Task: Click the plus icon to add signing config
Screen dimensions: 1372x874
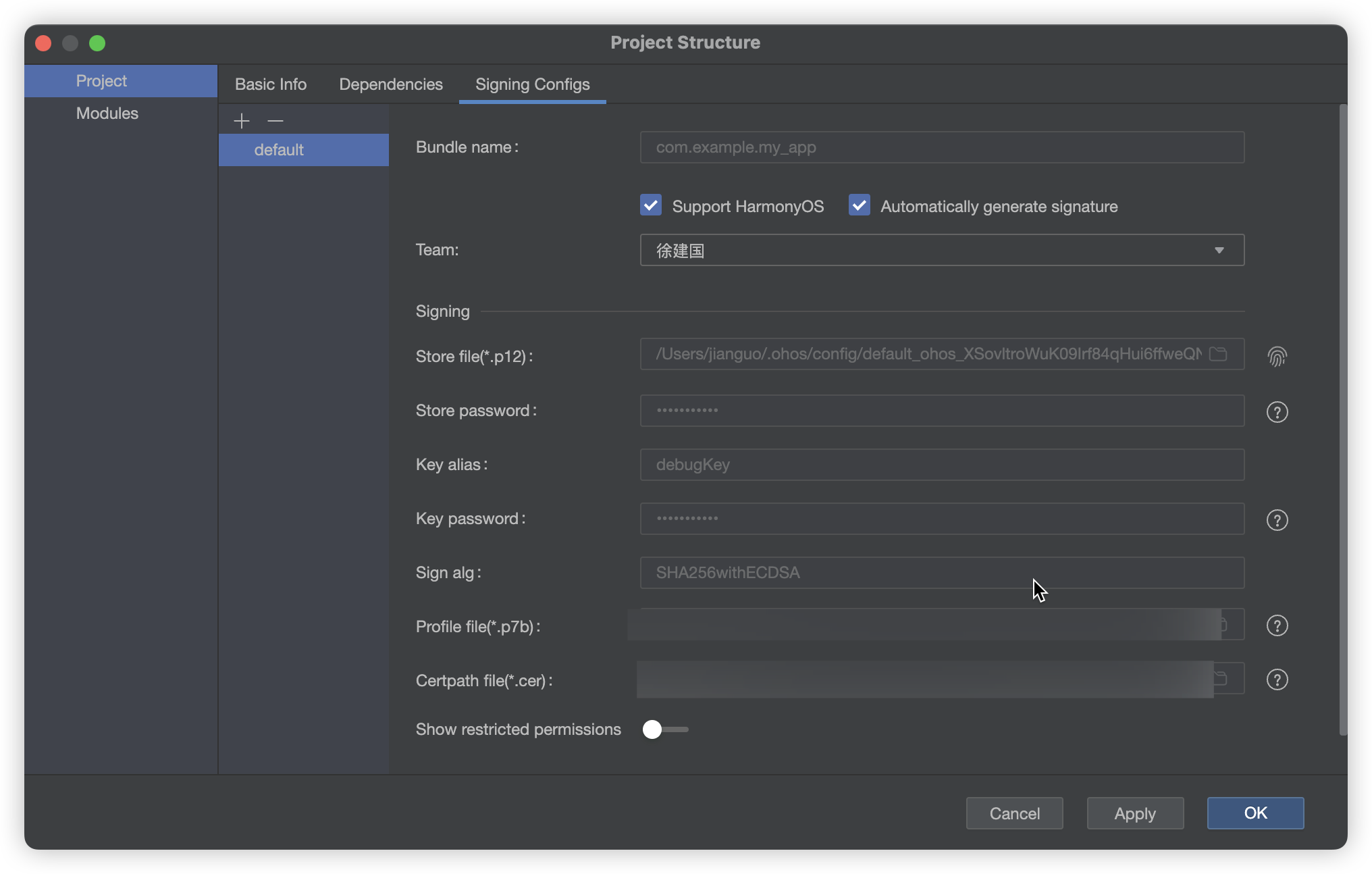Action: point(242,121)
